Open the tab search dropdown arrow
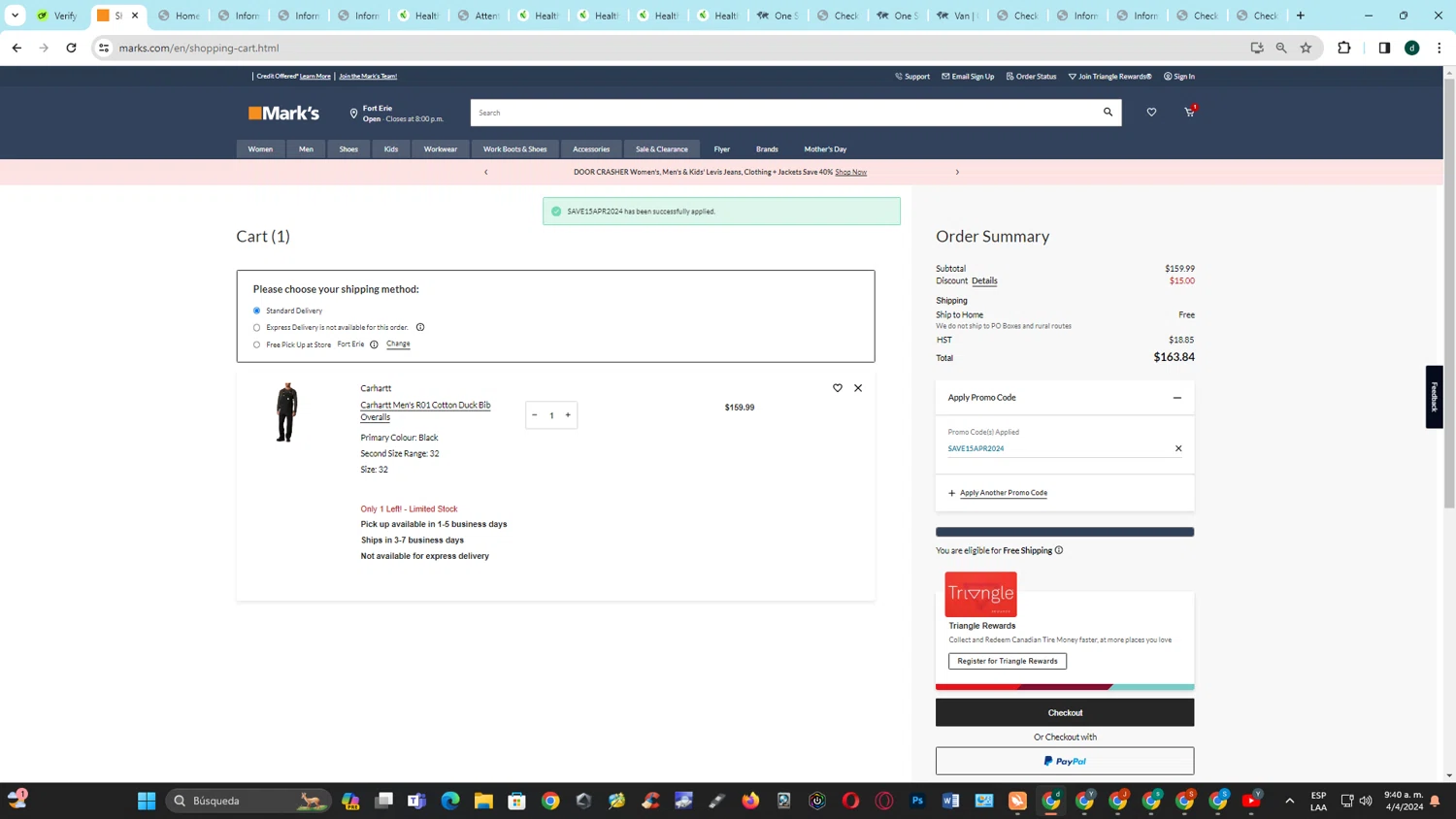Image resolution: width=1456 pixels, height=819 pixels. 15,16
